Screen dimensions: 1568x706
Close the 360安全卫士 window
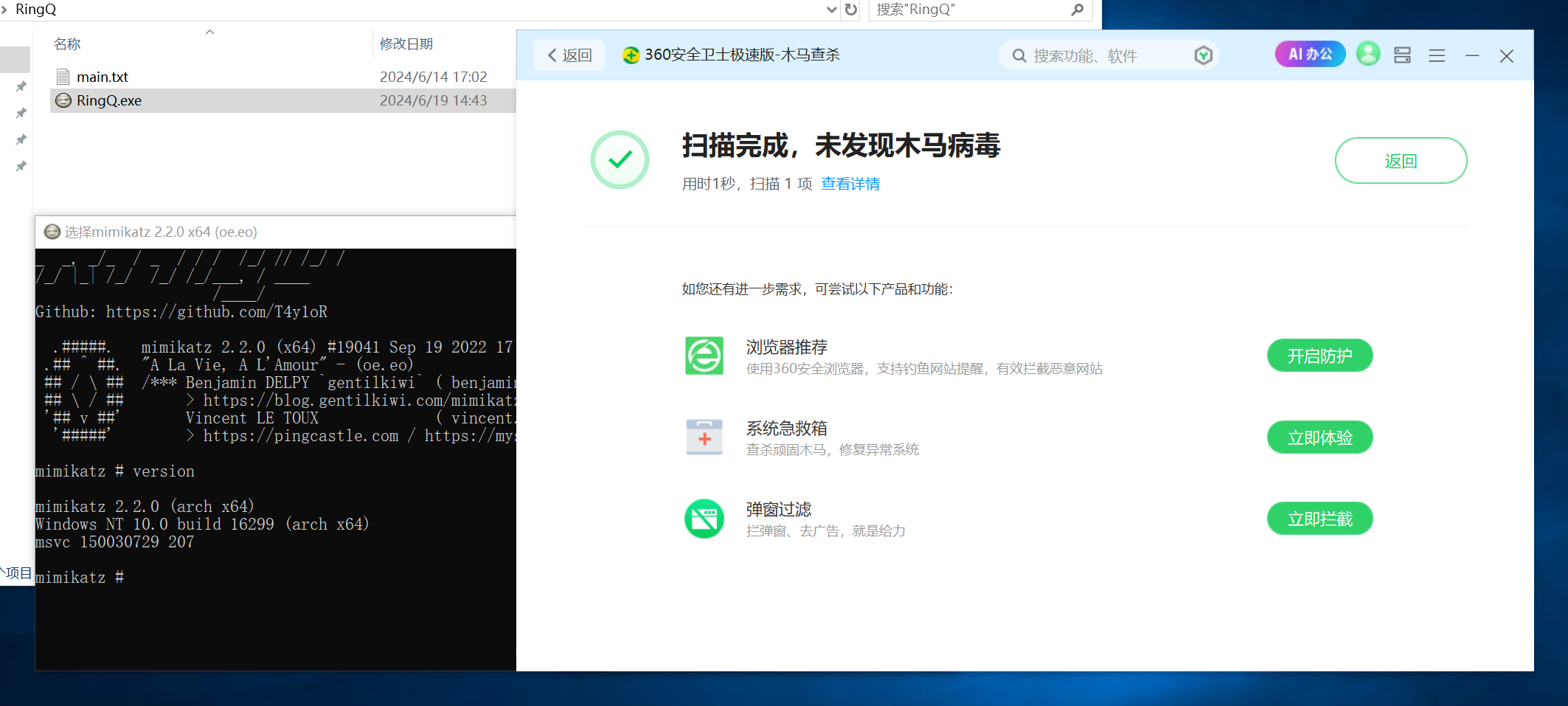(1507, 56)
